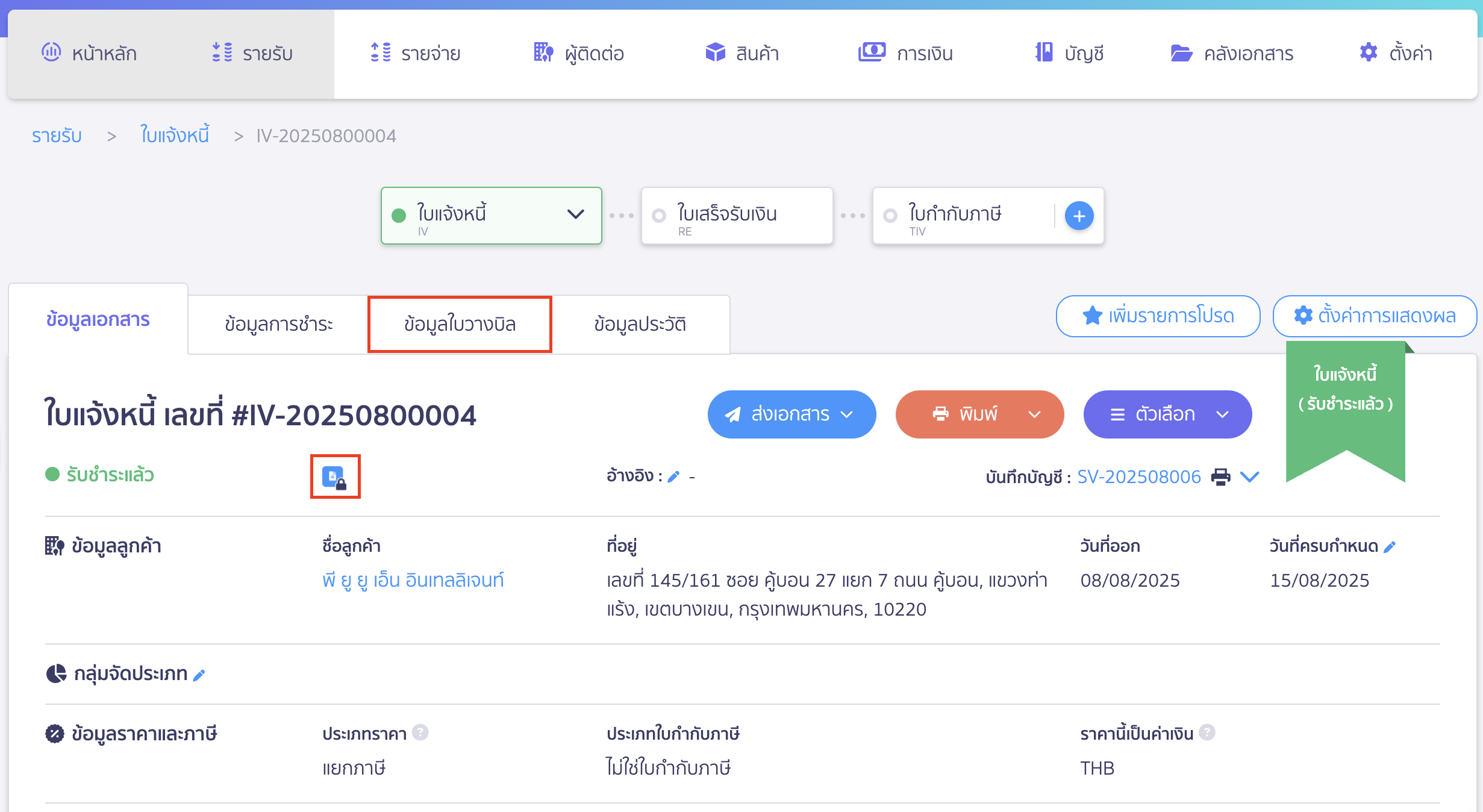This screenshot has height=812, width=1483.
Task: Expand the บันทึกบัญชี chevron
Action: pyautogui.click(x=1250, y=476)
